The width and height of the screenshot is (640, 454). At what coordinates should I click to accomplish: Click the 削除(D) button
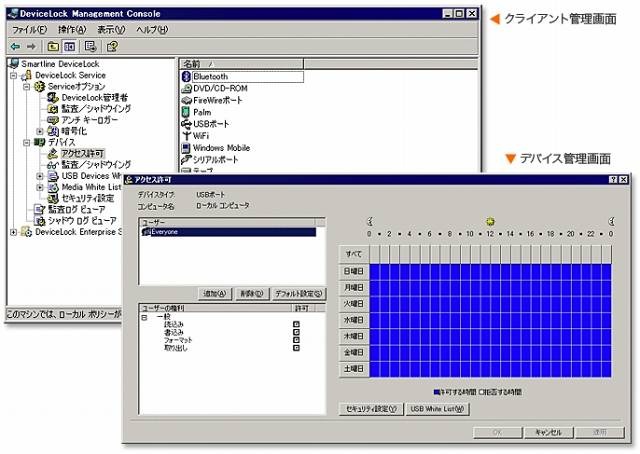[252, 294]
